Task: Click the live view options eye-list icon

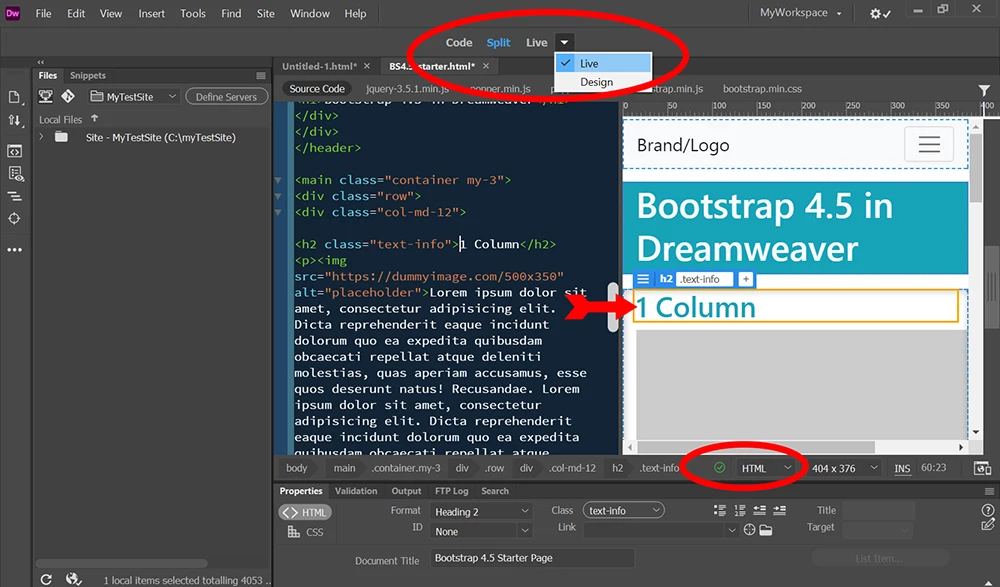Action: pos(15,174)
